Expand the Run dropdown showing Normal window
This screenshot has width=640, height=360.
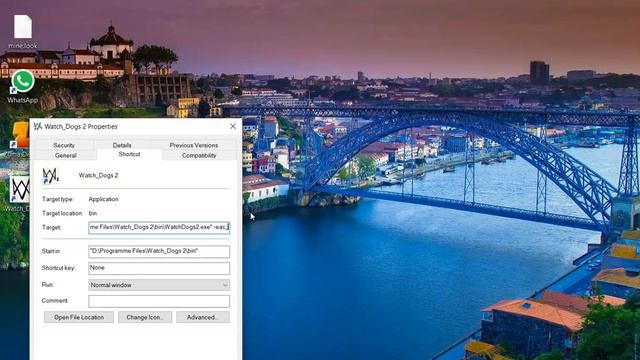coord(159,285)
